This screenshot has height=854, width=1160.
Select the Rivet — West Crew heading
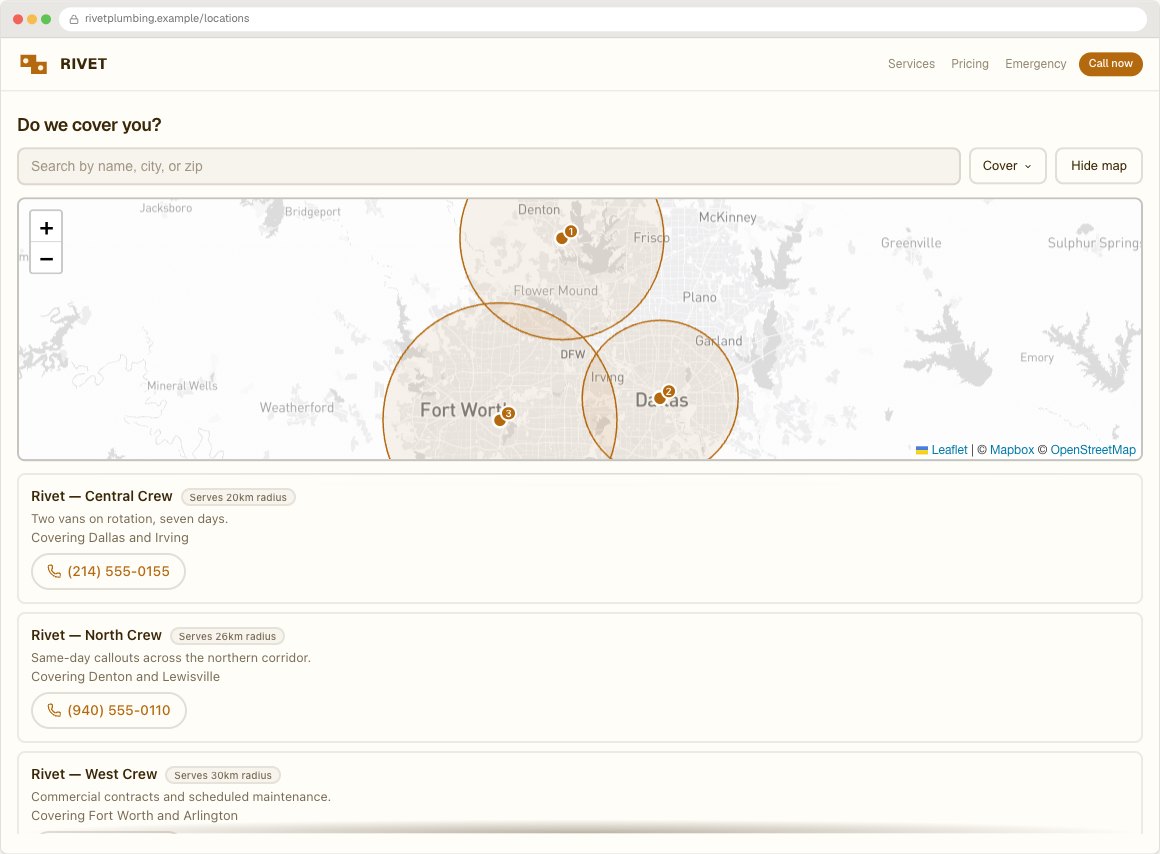tap(94, 775)
